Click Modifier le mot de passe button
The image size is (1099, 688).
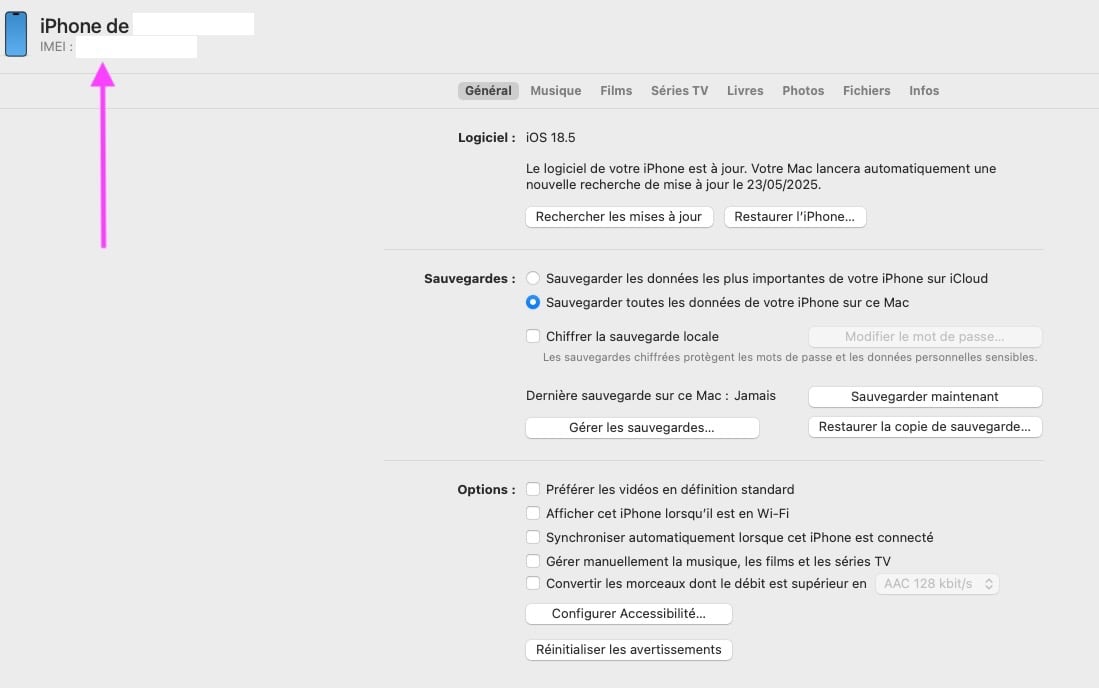point(924,336)
